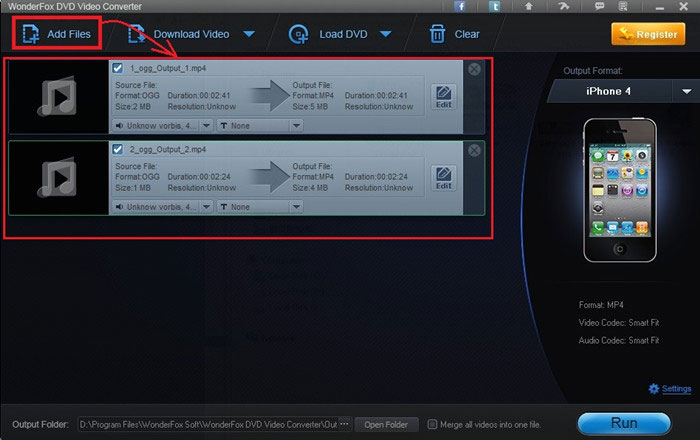Click the output format dropdown arrow
This screenshot has width=700, height=440.
click(x=687, y=91)
